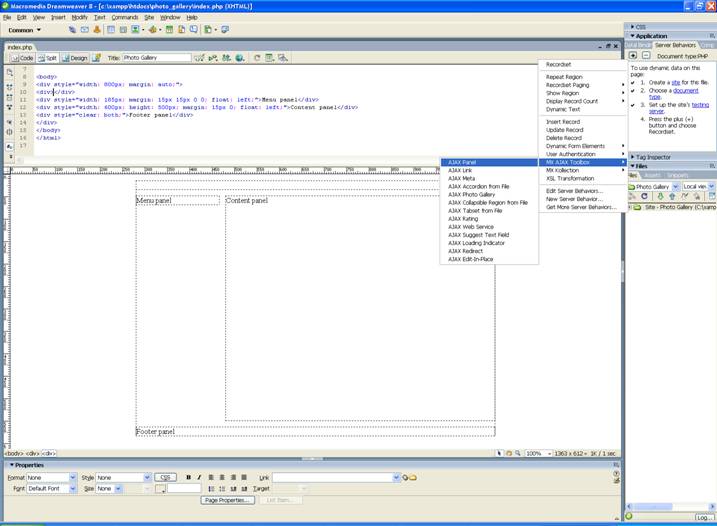Browse for link file folder icon
The width and height of the screenshot is (717, 526).
coord(412,478)
